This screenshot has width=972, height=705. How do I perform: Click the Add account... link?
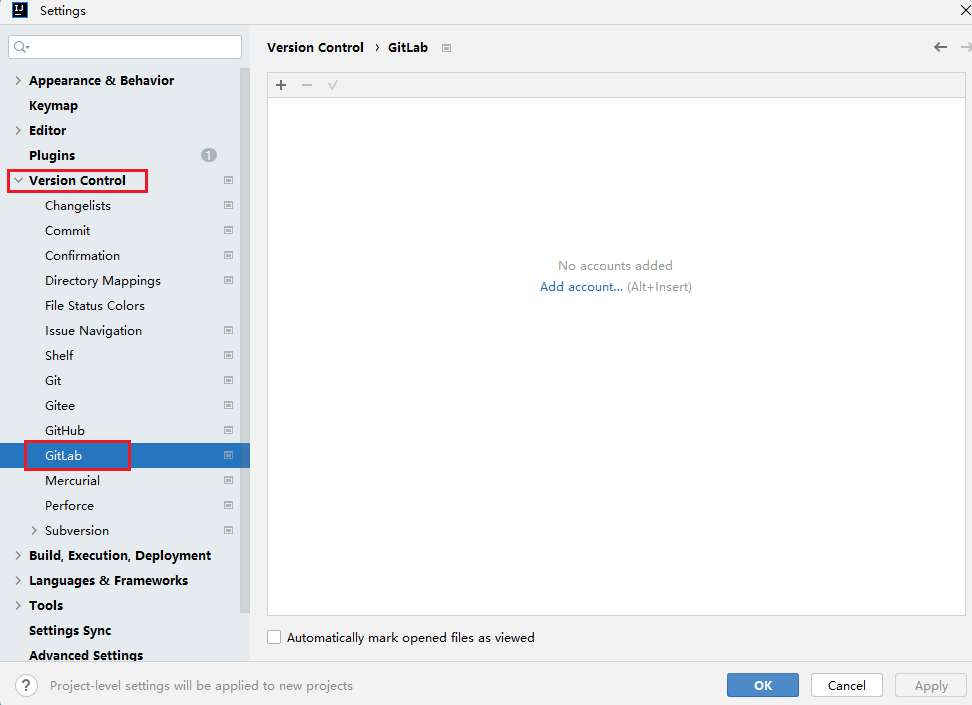(x=581, y=286)
